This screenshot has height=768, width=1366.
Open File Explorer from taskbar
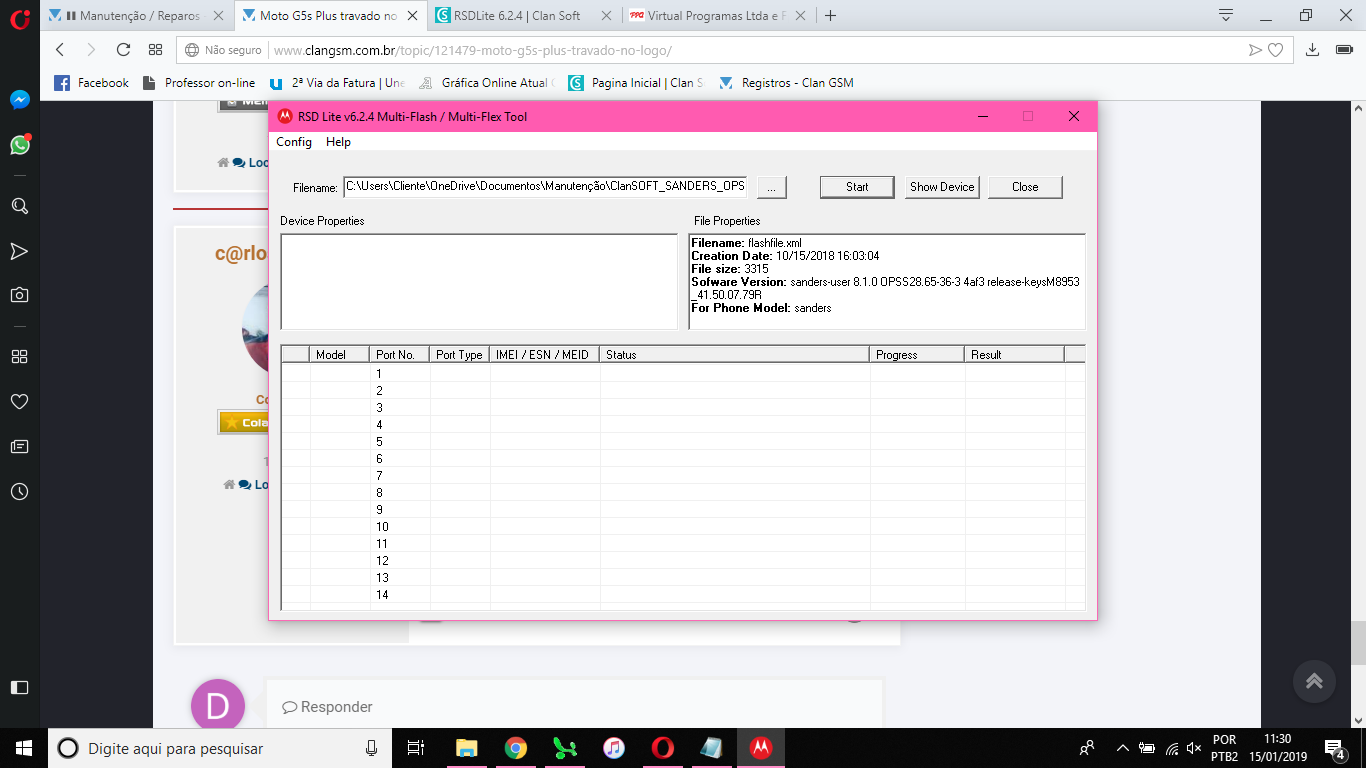(466, 748)
